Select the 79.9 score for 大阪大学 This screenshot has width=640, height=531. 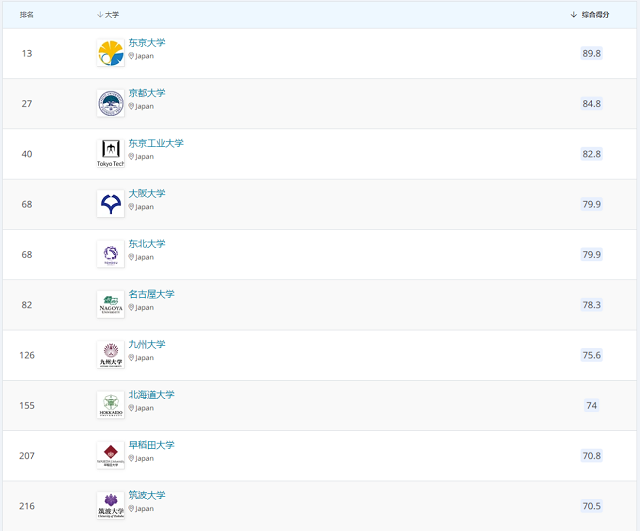point(591,204)
